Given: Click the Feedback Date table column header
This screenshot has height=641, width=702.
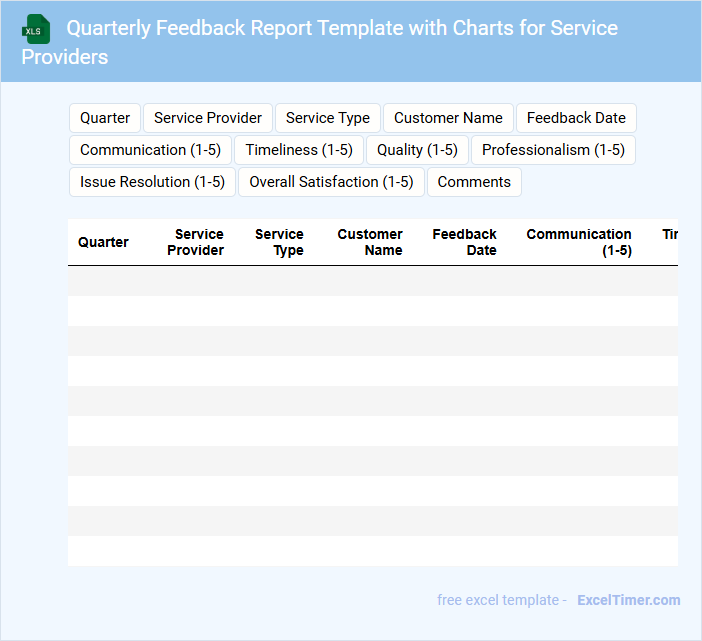Looking at the screenshot, I should coord(465,242).
